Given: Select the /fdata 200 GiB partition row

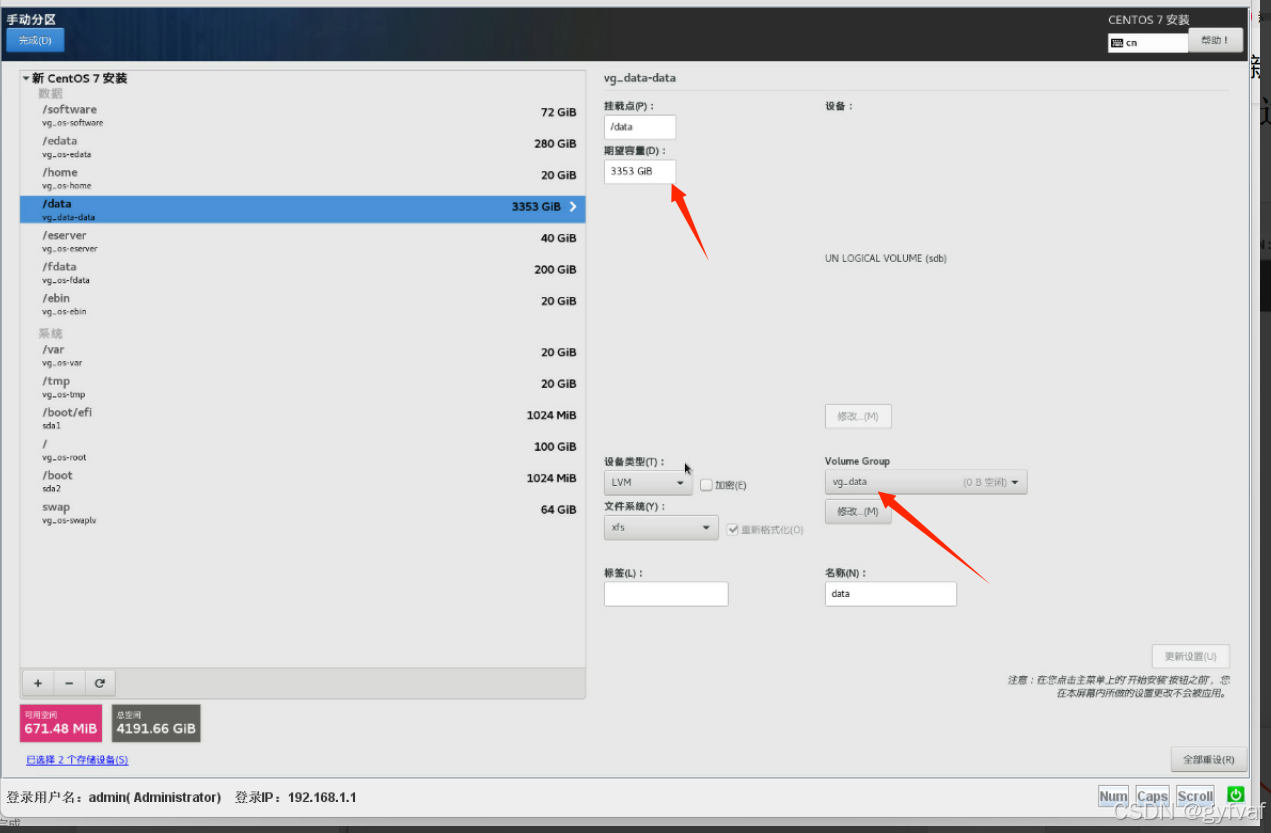Looking at the screenshot, I should (x=302, y=273).
